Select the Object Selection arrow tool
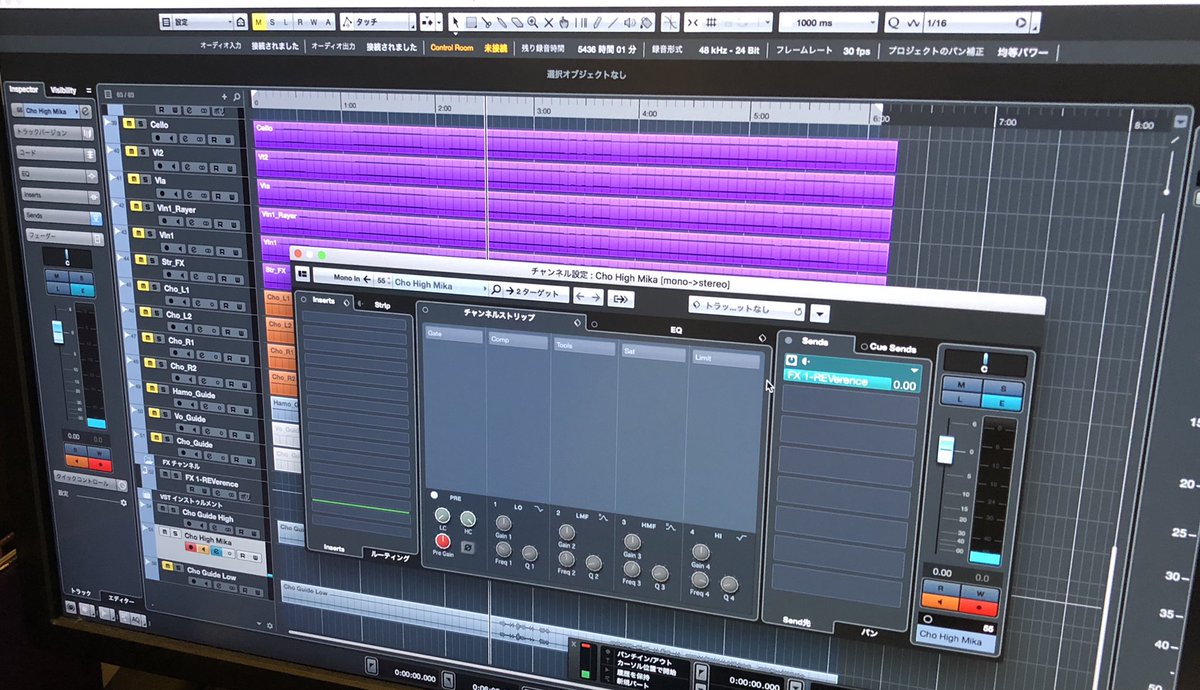This screenshot has width=1200, height=690. click(455, 22)
